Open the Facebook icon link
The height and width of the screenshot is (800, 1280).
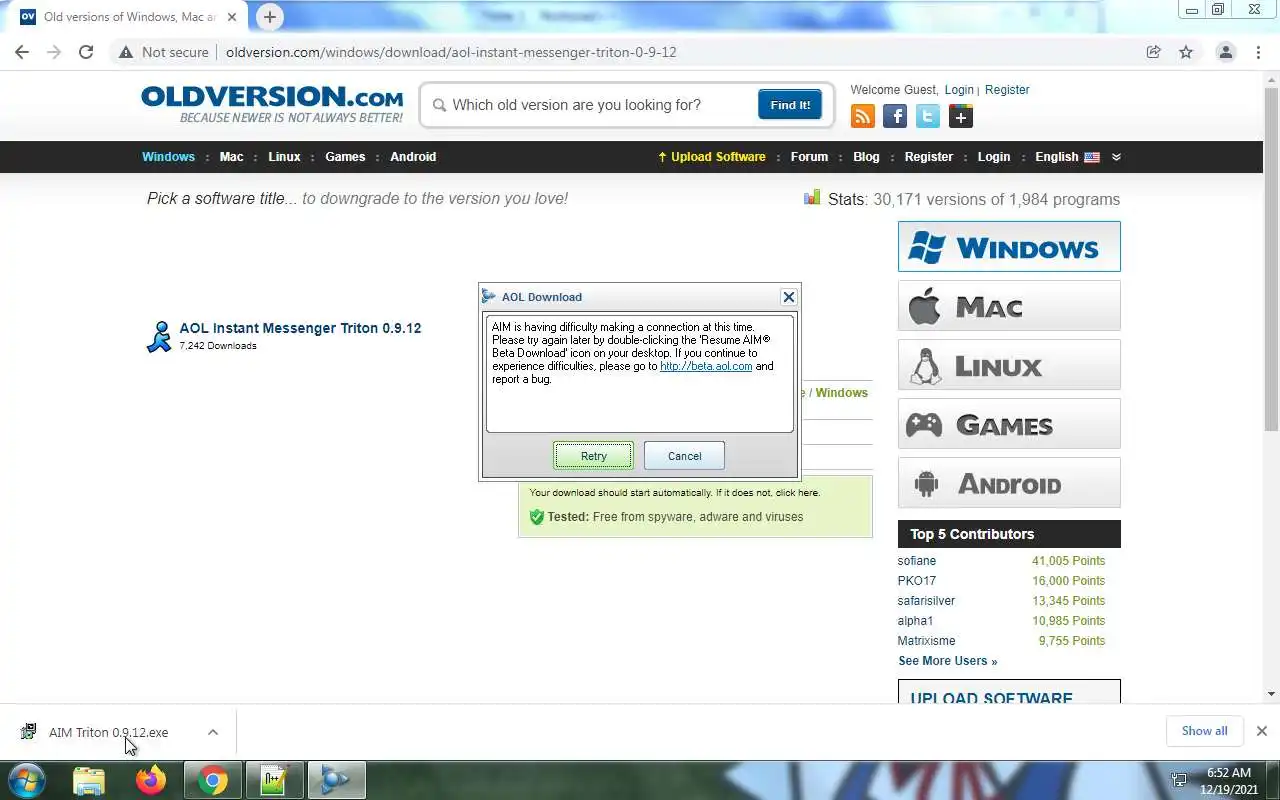tap(895, 117)
